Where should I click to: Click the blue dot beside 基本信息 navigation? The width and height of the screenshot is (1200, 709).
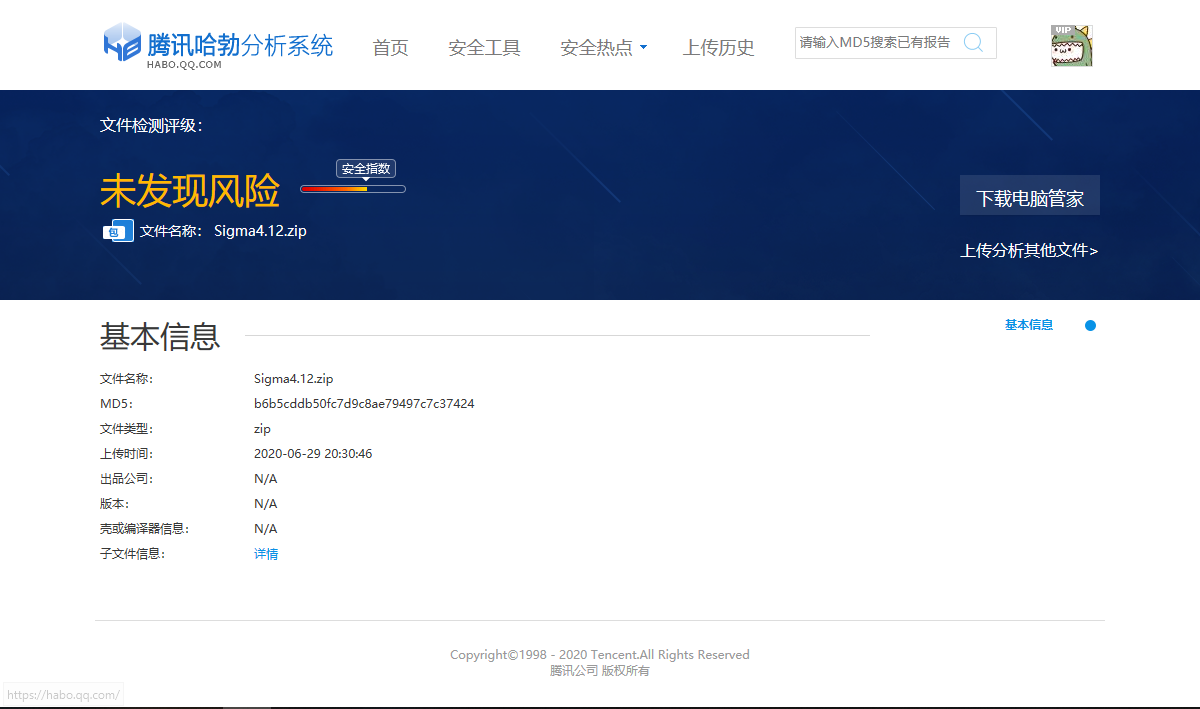pyautogui.click(x=1090, y=326)
